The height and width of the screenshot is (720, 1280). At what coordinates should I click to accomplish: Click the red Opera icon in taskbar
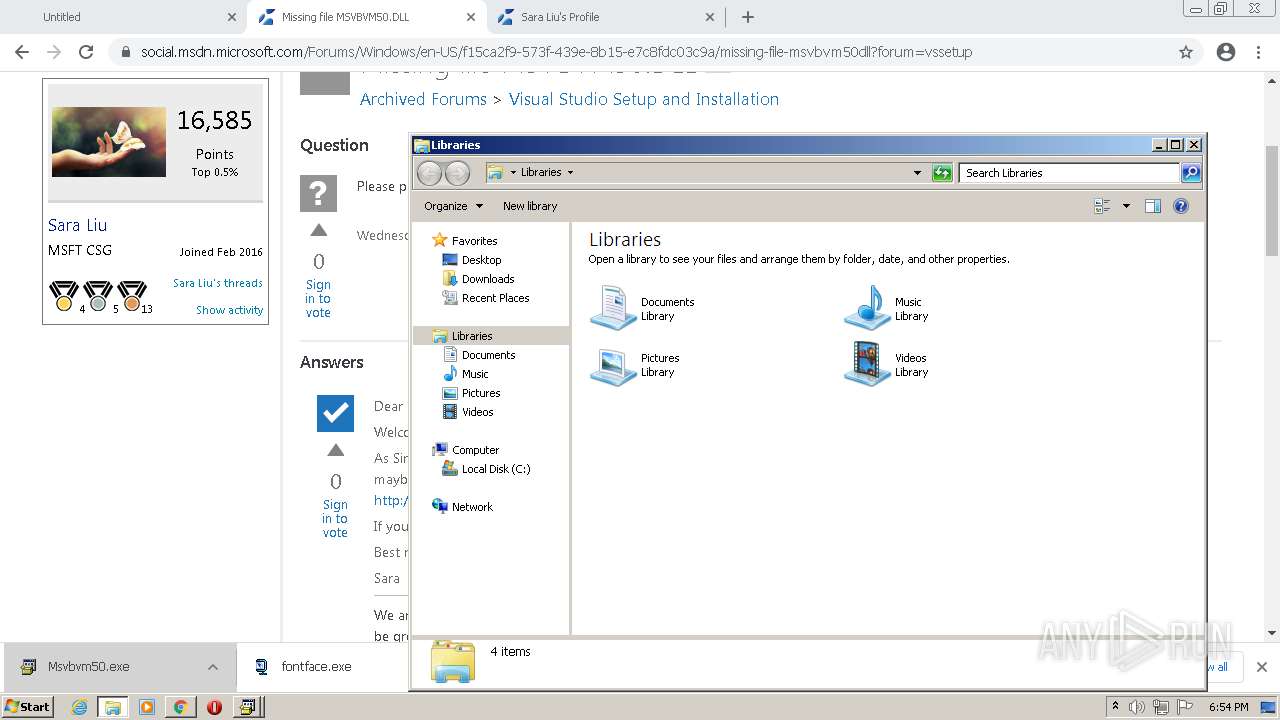[214, 707]
